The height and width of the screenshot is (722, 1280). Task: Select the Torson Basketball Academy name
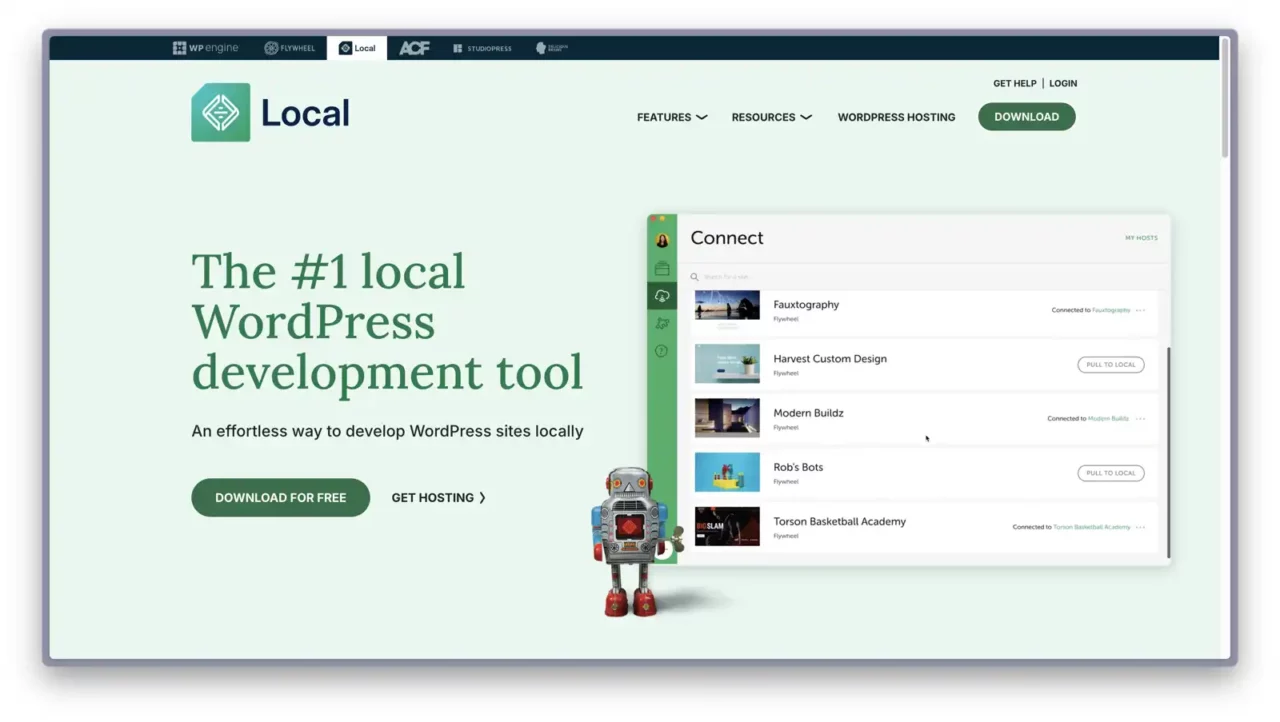point(839,521)
